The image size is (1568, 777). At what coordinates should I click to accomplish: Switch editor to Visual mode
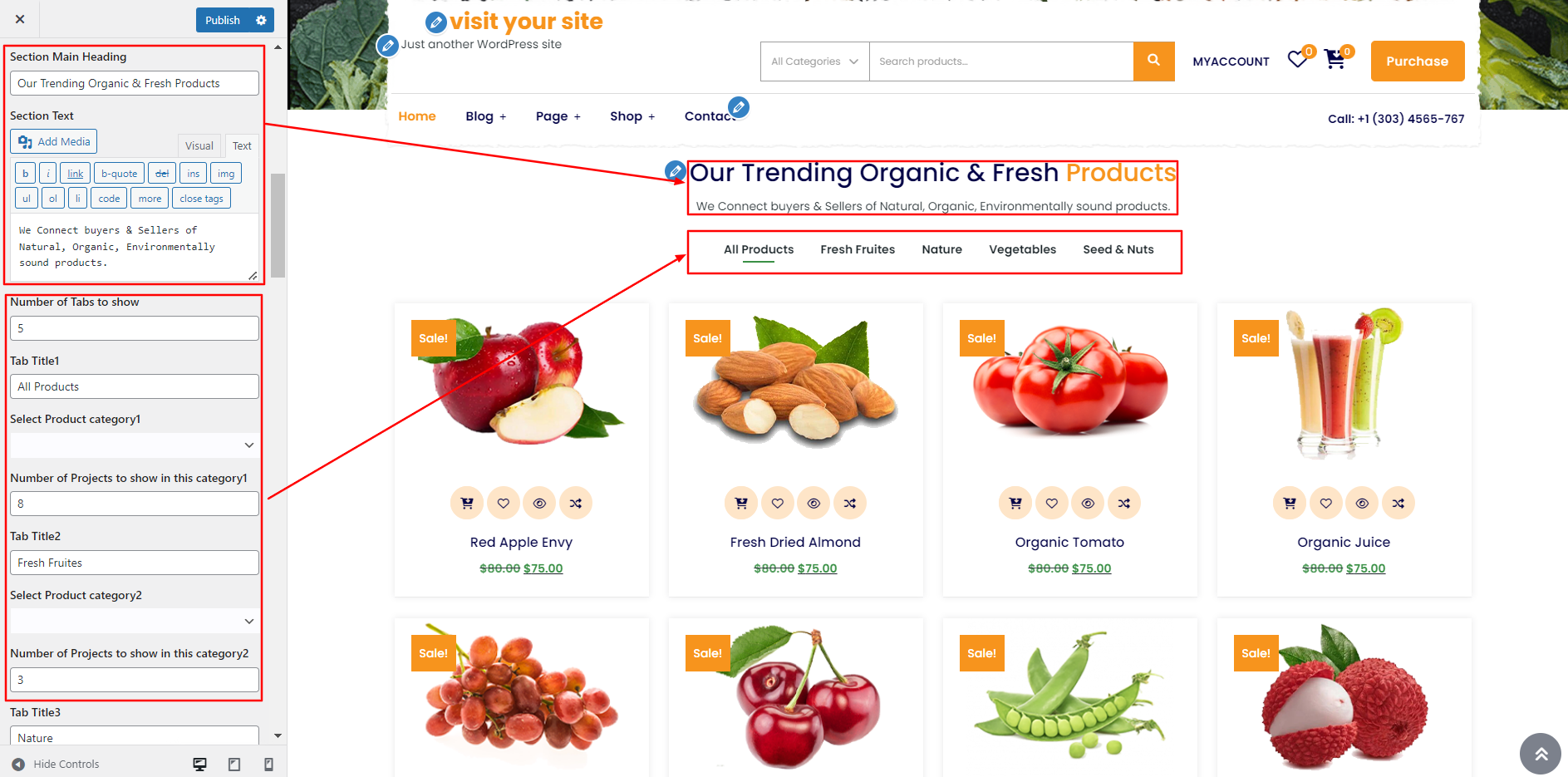point(199,145)
